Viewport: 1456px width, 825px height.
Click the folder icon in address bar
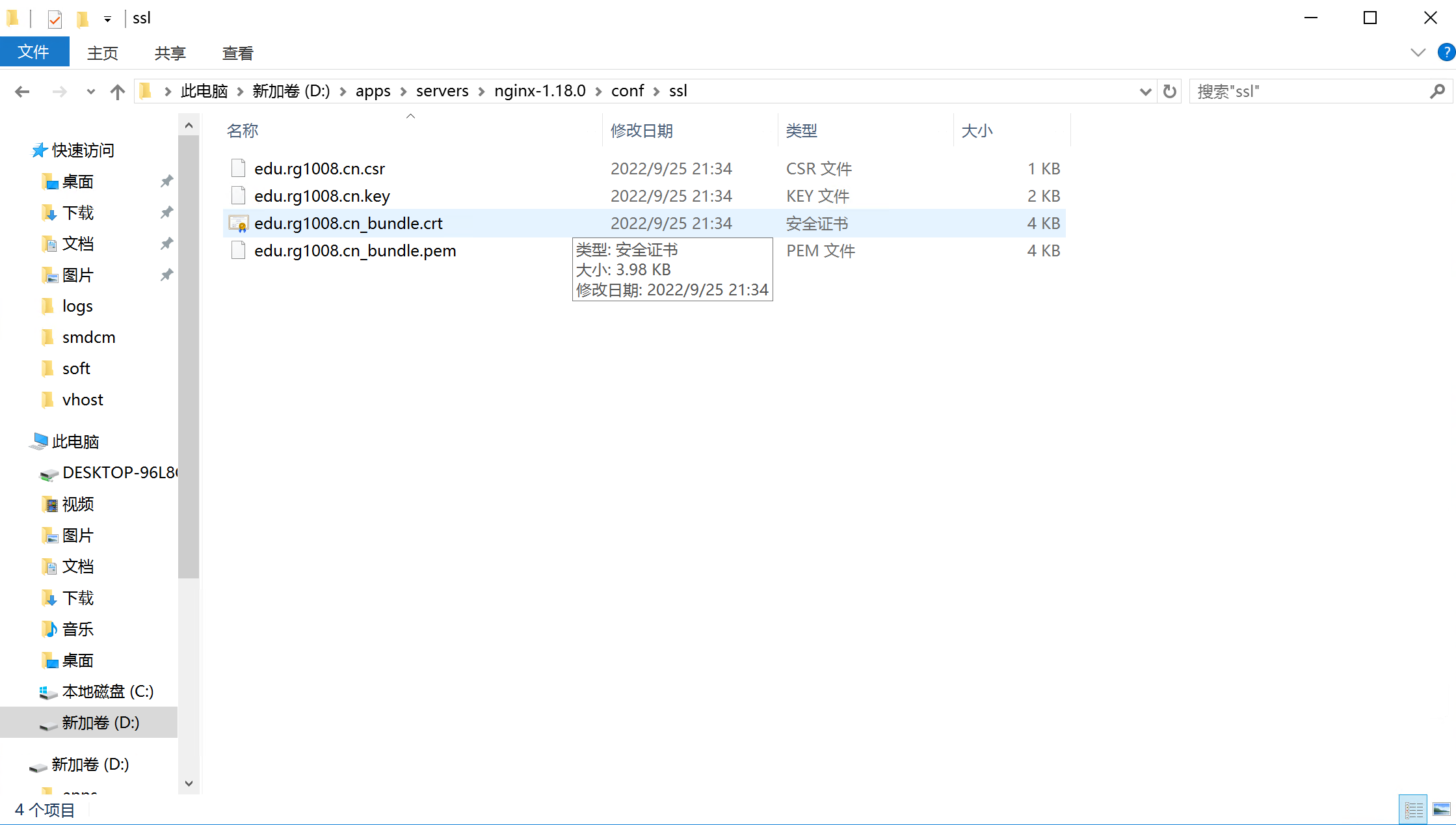tap(146, 91)
